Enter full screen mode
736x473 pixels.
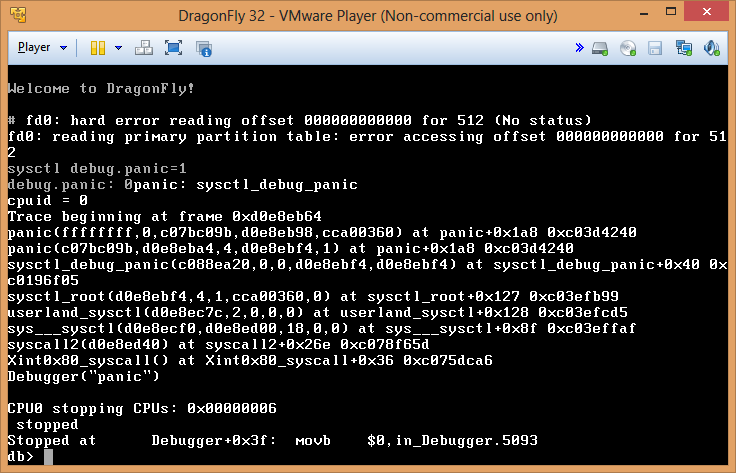coord(173,48)
